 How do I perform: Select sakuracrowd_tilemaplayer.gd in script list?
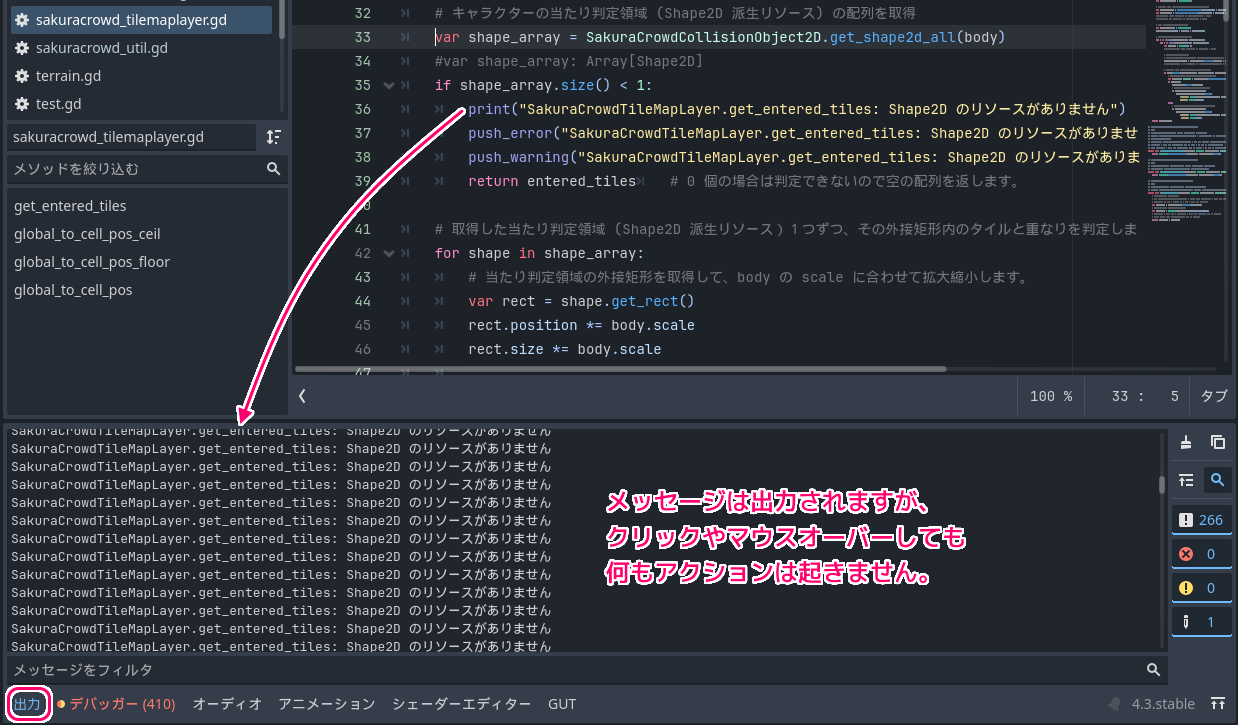[141, 19]
